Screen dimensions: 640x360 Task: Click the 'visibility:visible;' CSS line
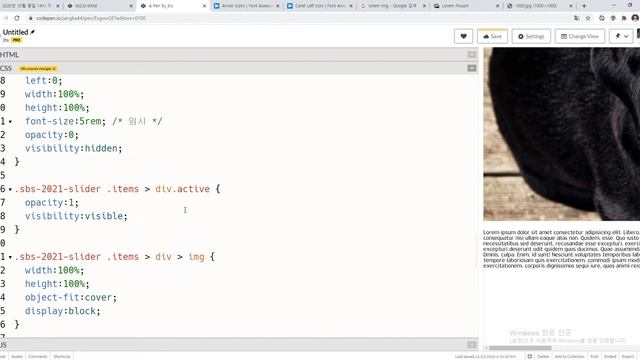point(76,216)
